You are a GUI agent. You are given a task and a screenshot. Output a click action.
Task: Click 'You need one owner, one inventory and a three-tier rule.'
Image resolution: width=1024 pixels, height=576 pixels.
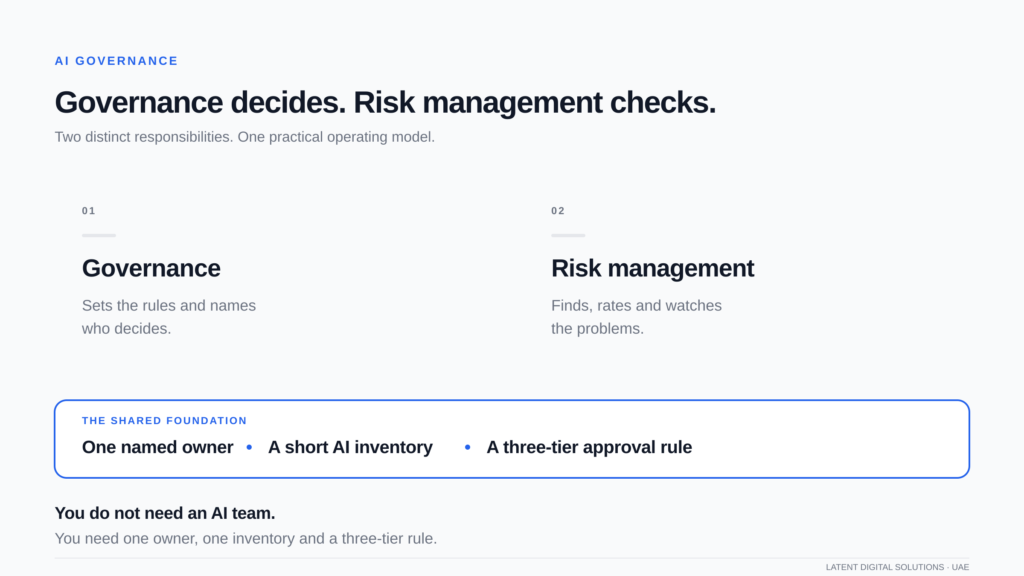(x=246, y=539)
